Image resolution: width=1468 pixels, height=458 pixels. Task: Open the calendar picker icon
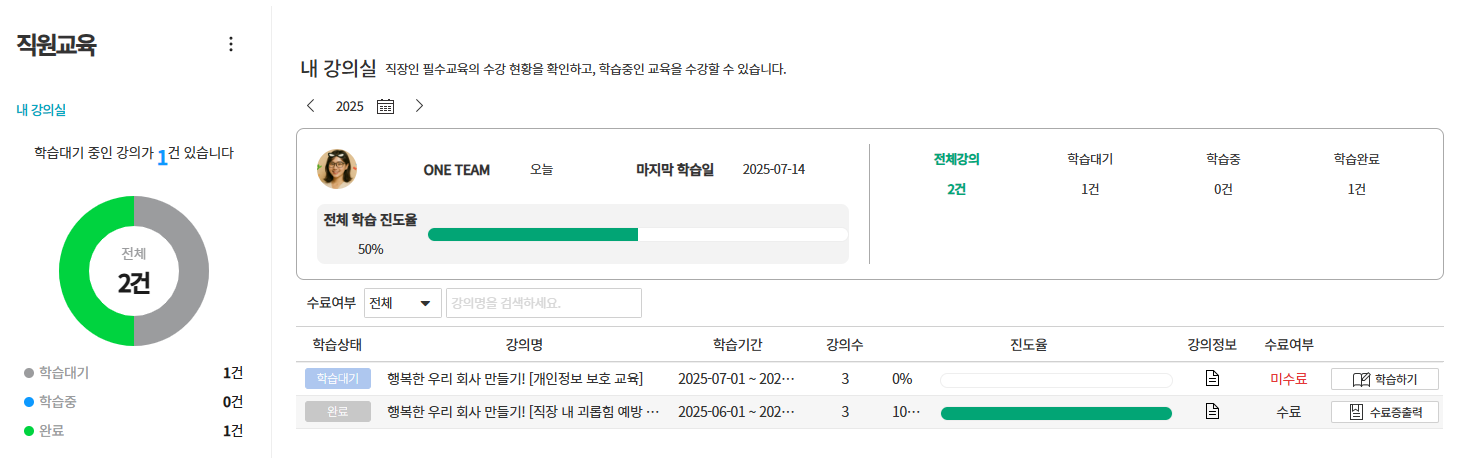(385, 106)
